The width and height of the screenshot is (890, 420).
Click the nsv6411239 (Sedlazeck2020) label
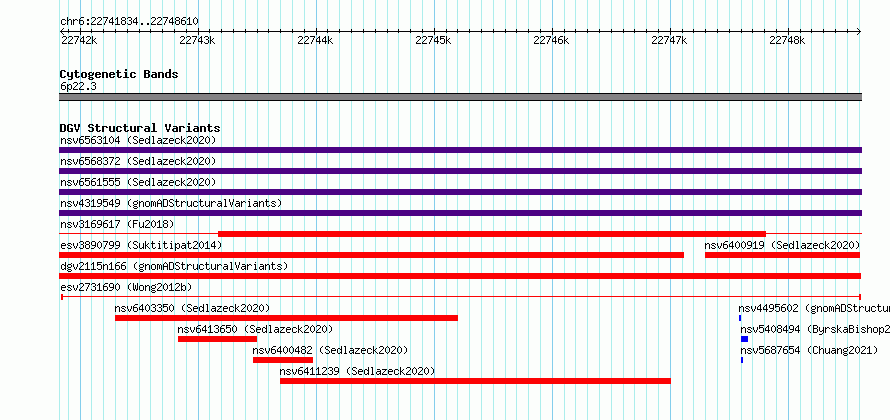(358, 371)
